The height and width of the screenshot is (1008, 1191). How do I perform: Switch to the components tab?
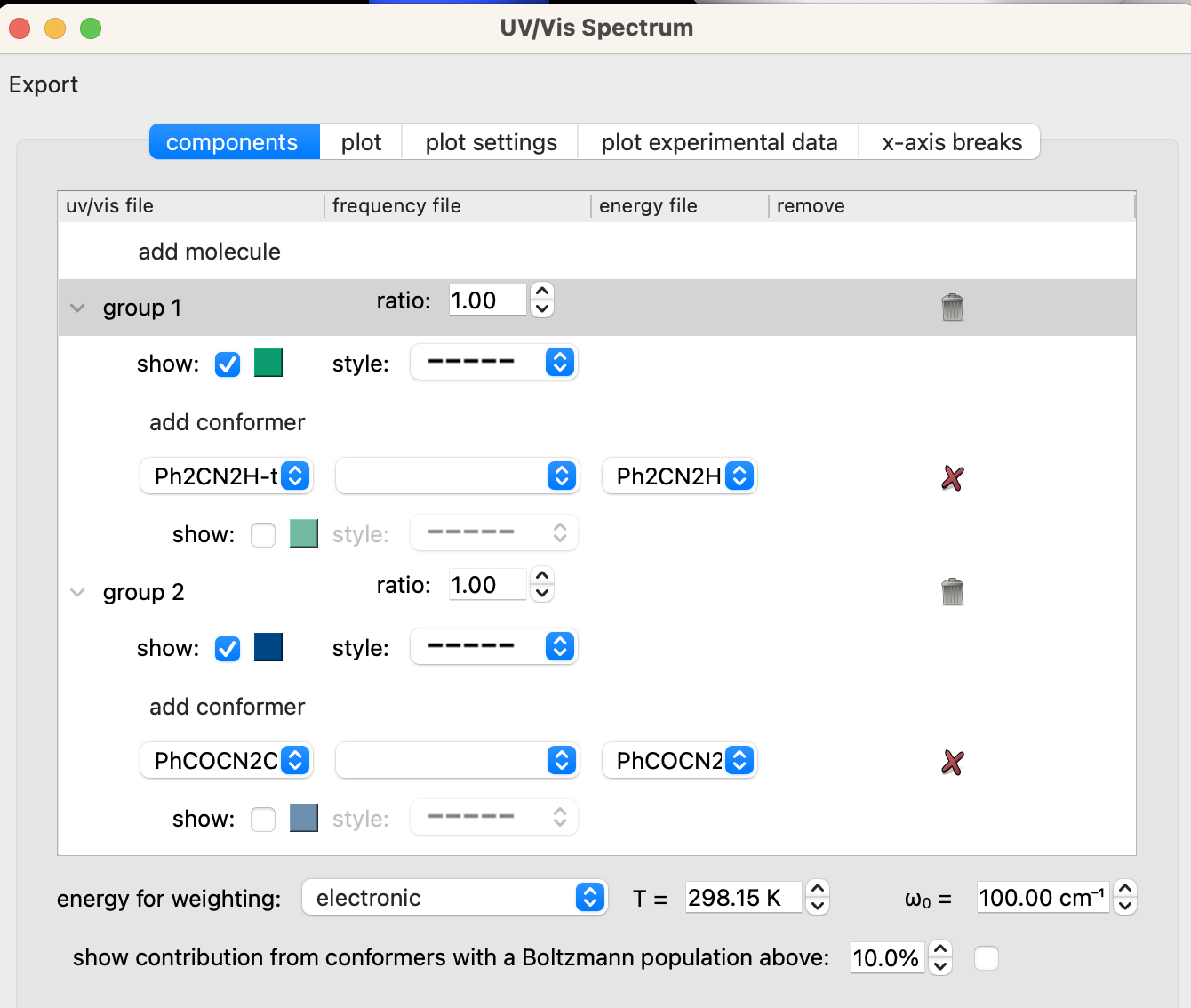click(x=235, y=142)
